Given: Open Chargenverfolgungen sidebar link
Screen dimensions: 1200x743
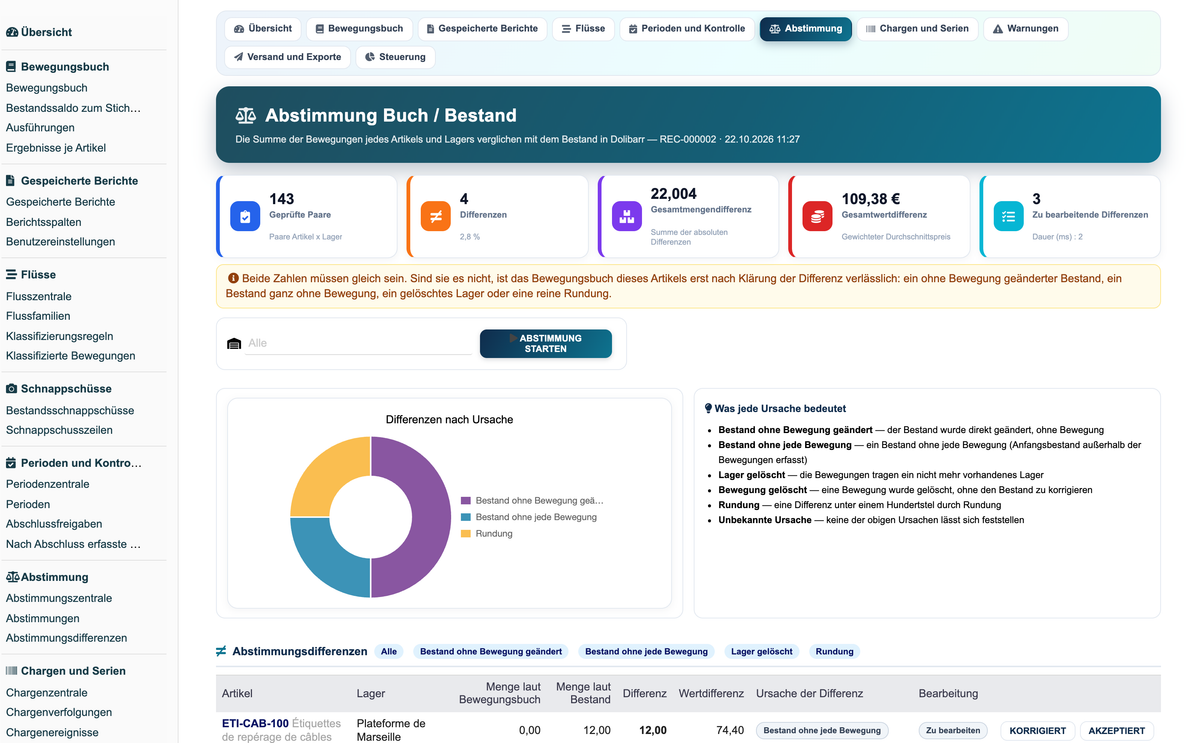Looking at the screenshot, I should pos(59,713).
